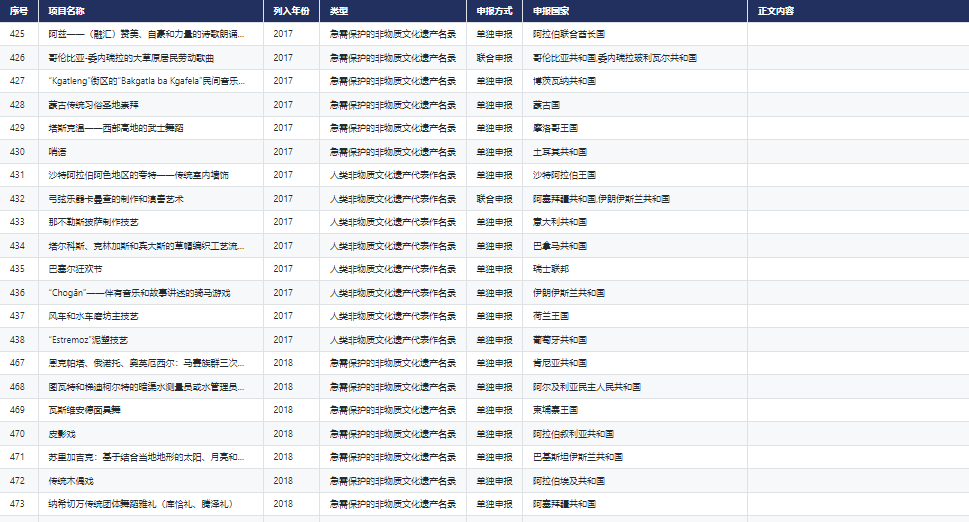The image size is (969, 522).
Task: Select the 2017 year cell in row 438
Action: (x=283, y=340)
